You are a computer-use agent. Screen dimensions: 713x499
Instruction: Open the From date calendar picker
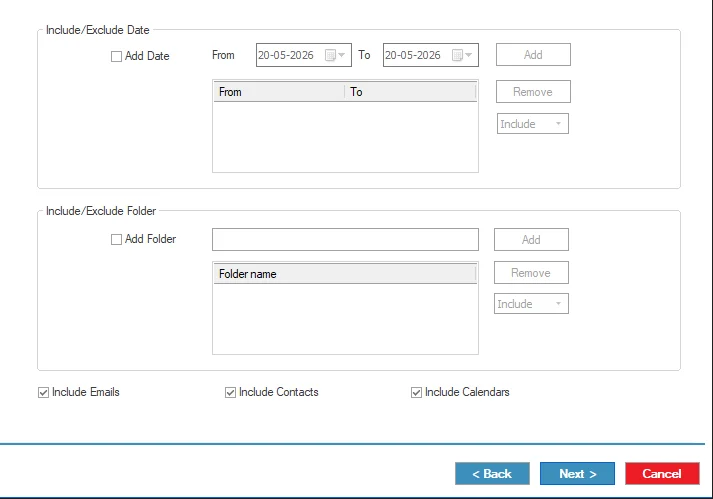336,55
